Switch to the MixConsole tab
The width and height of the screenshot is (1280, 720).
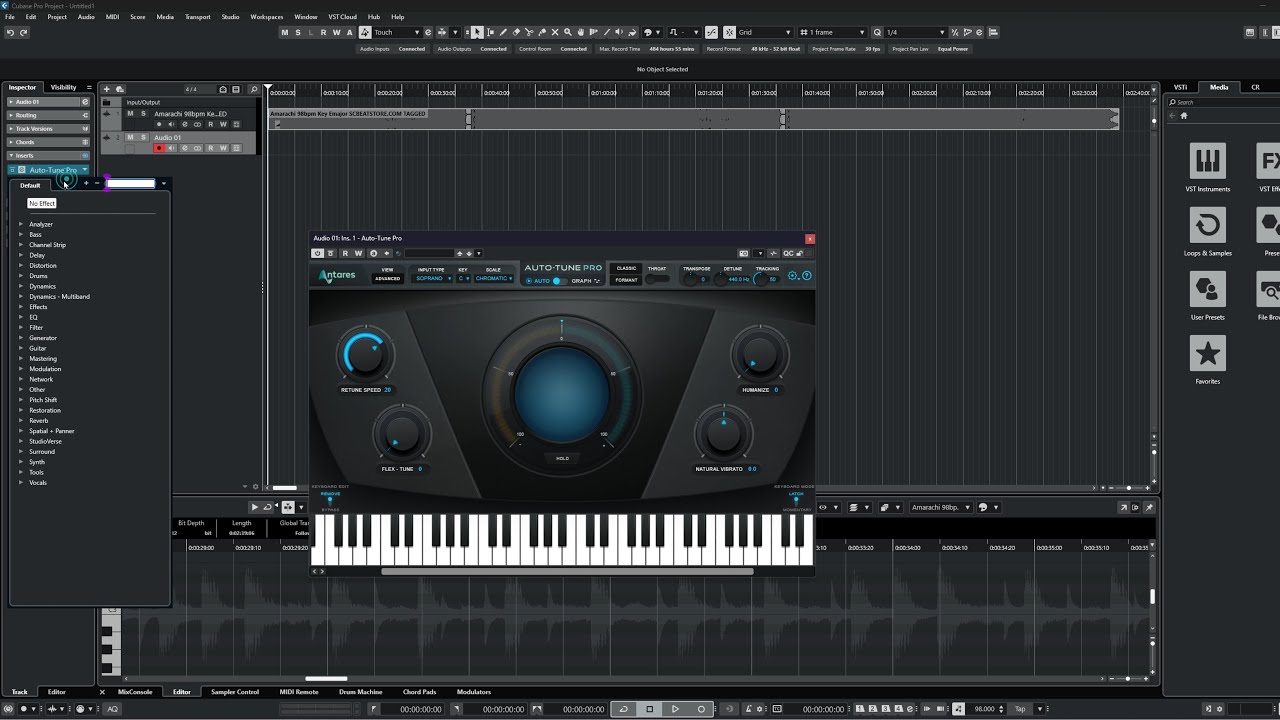click(x=135, y=692)
